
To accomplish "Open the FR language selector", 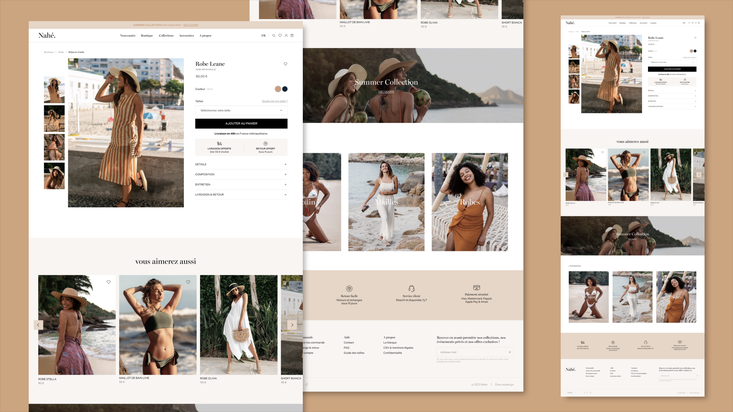I will (263, 36).
